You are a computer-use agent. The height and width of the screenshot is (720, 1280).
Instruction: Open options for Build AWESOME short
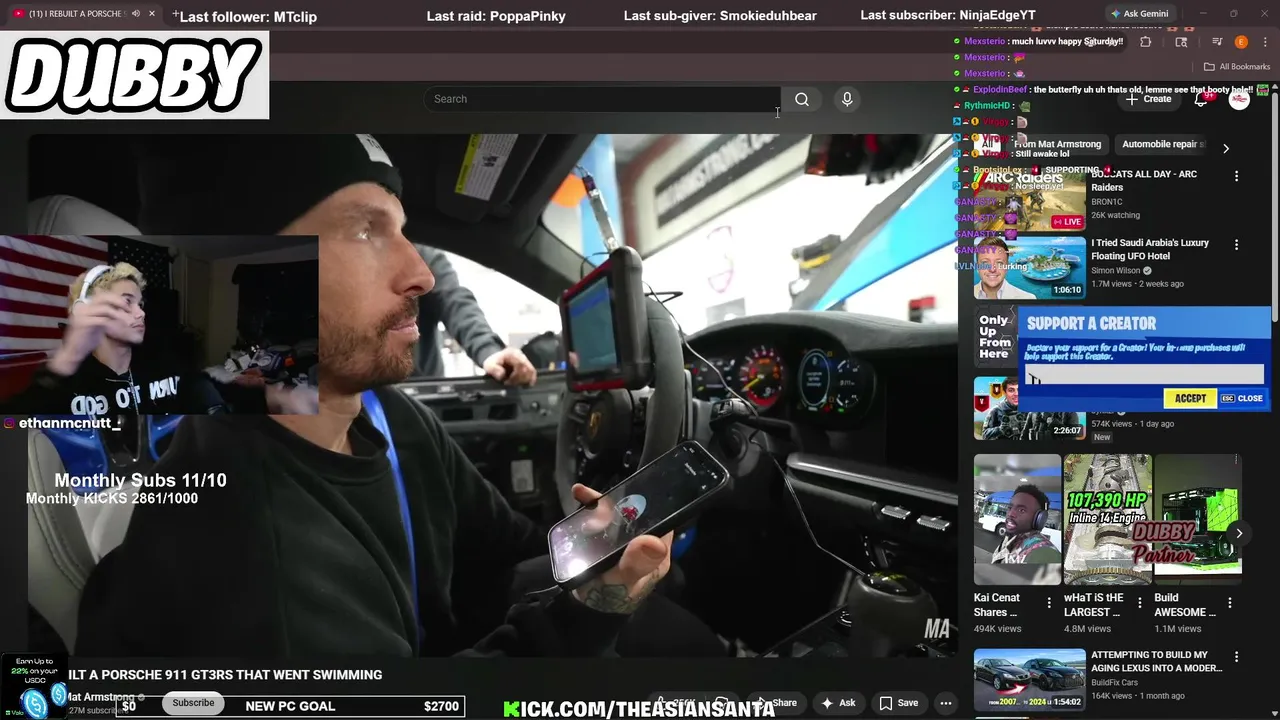1230,603
